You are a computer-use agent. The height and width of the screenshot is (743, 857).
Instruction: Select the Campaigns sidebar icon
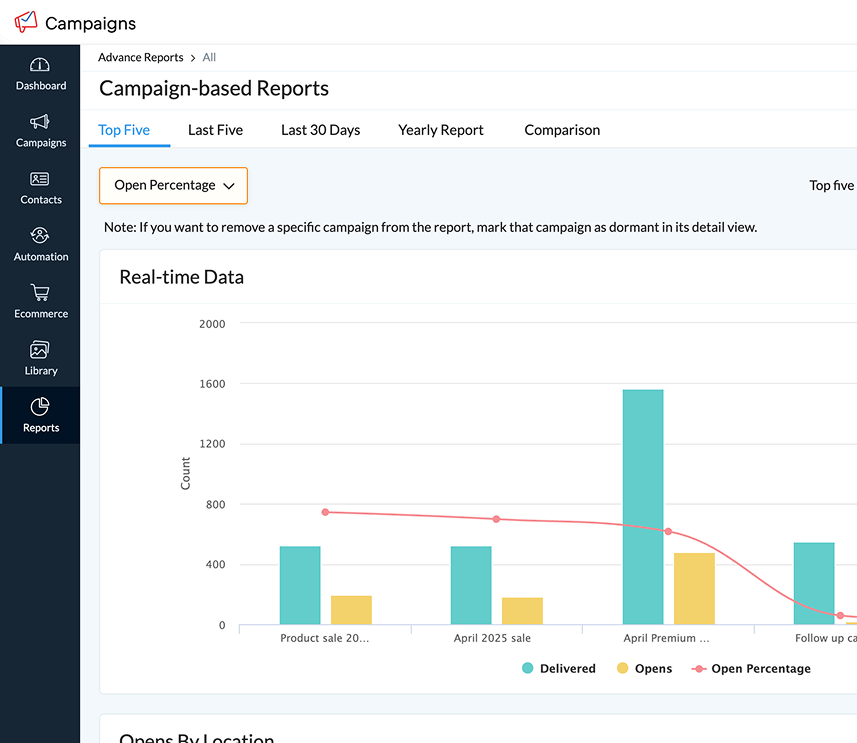40,130
